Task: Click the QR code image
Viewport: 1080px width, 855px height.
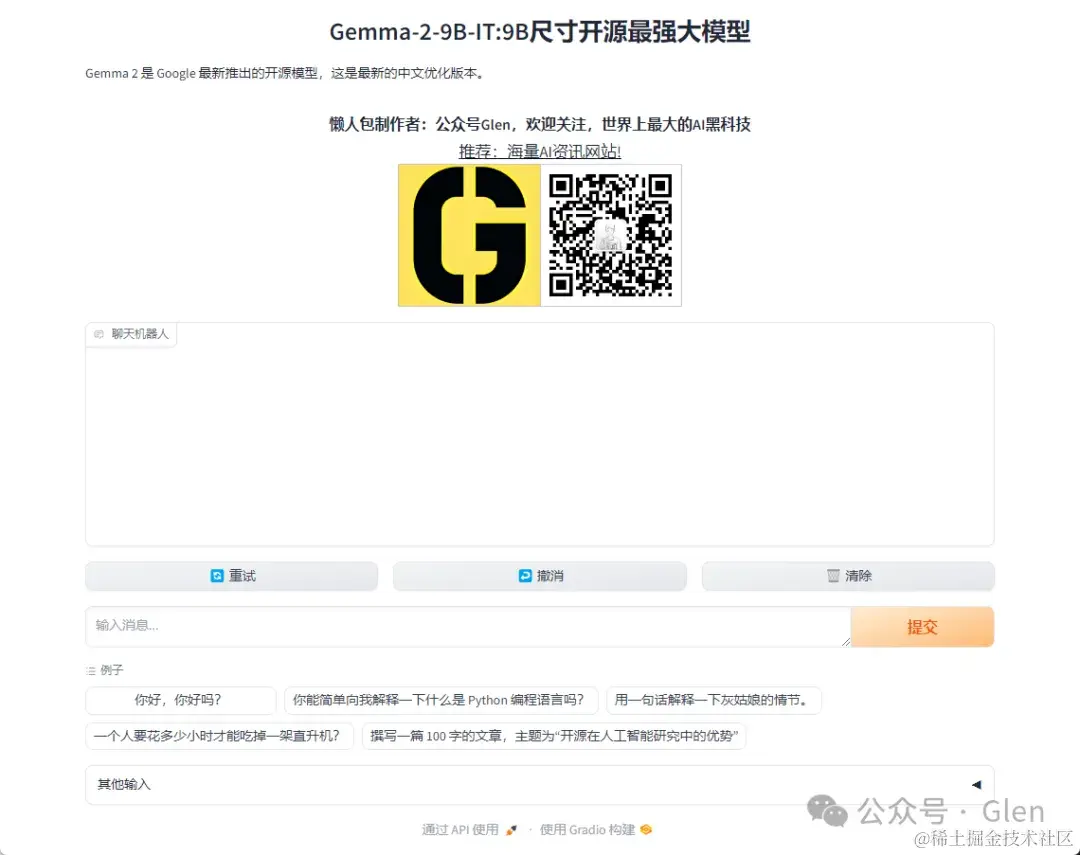Action: (x=611, y=236)
